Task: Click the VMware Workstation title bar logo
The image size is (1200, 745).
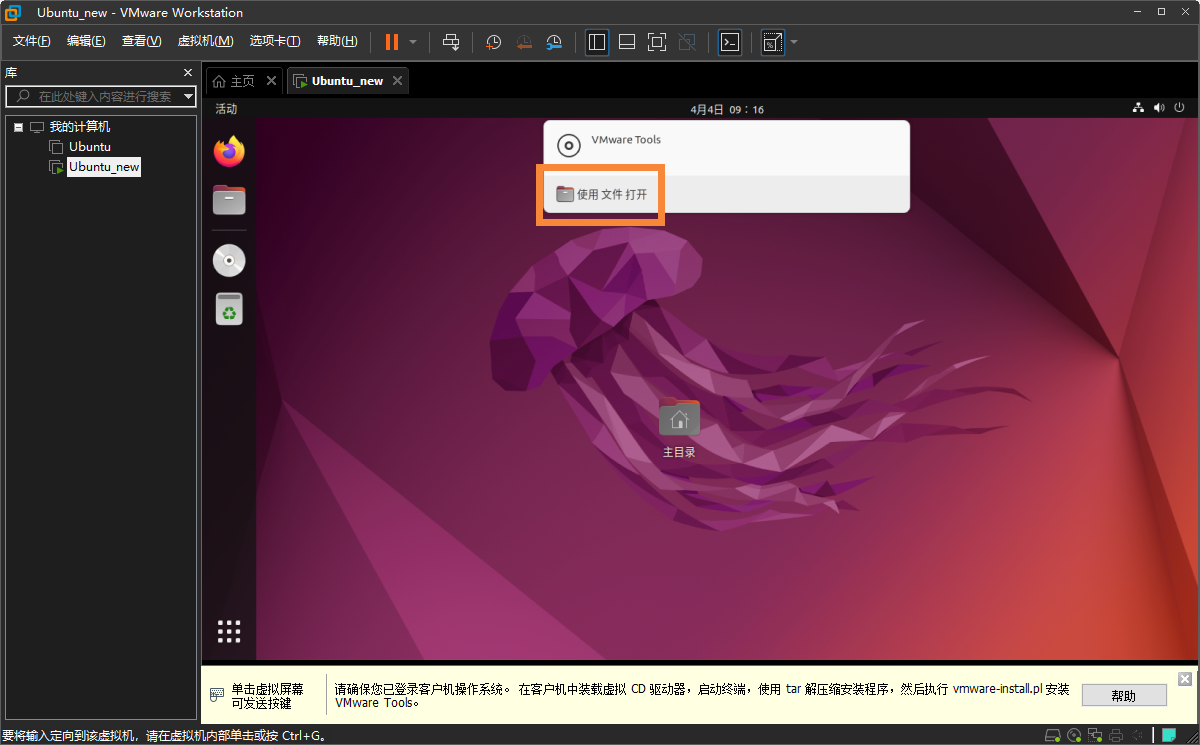Action: [x=14, y=13]
